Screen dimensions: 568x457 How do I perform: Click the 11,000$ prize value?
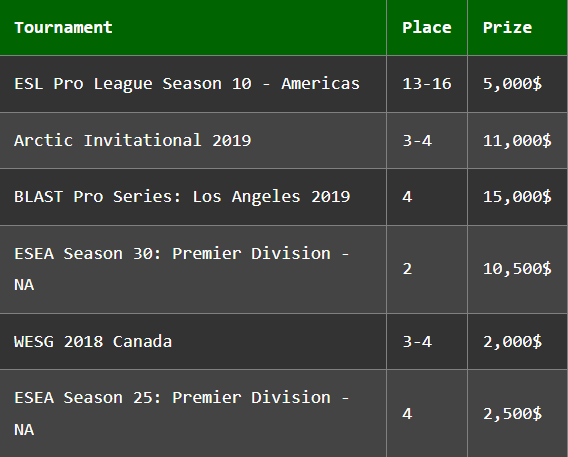(517, 140)
